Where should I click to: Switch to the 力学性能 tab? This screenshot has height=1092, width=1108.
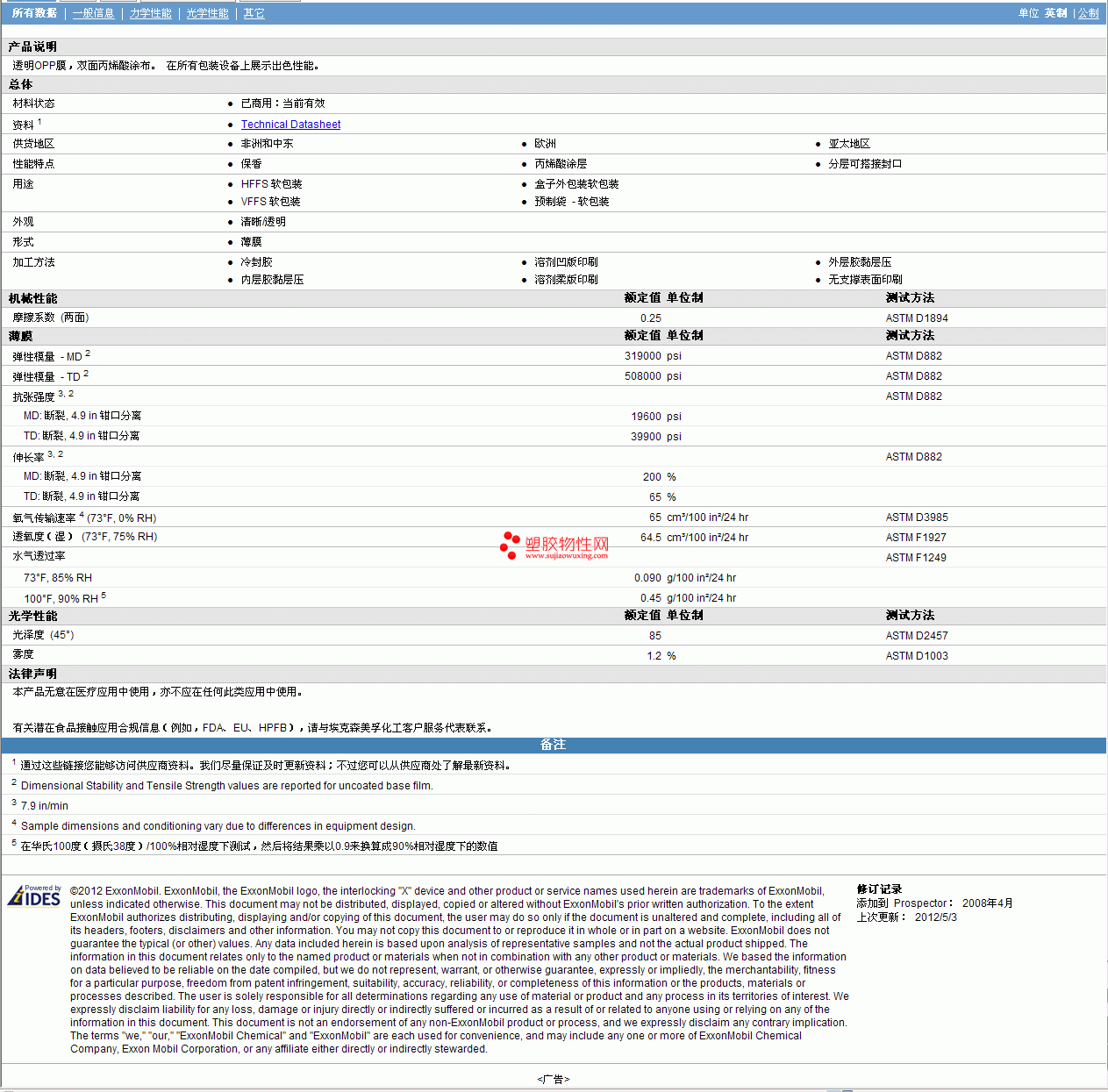150,13
